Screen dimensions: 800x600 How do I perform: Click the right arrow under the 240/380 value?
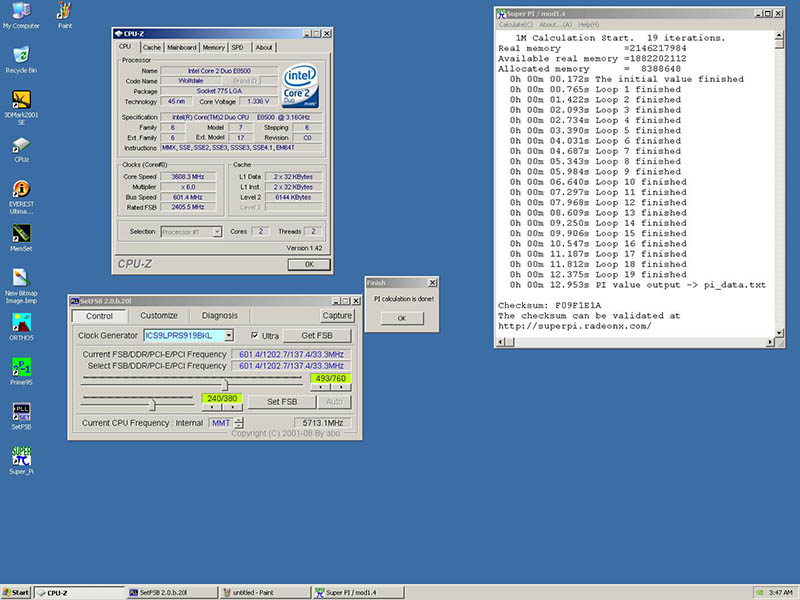coord(232,407)
